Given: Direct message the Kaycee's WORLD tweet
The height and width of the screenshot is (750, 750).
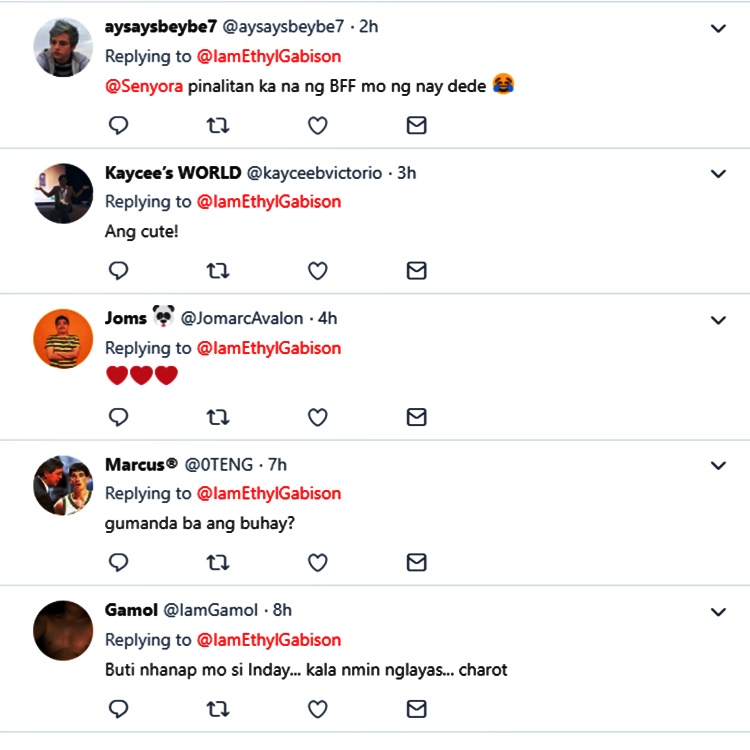Looking at the screenshot, I should [416, 271].
